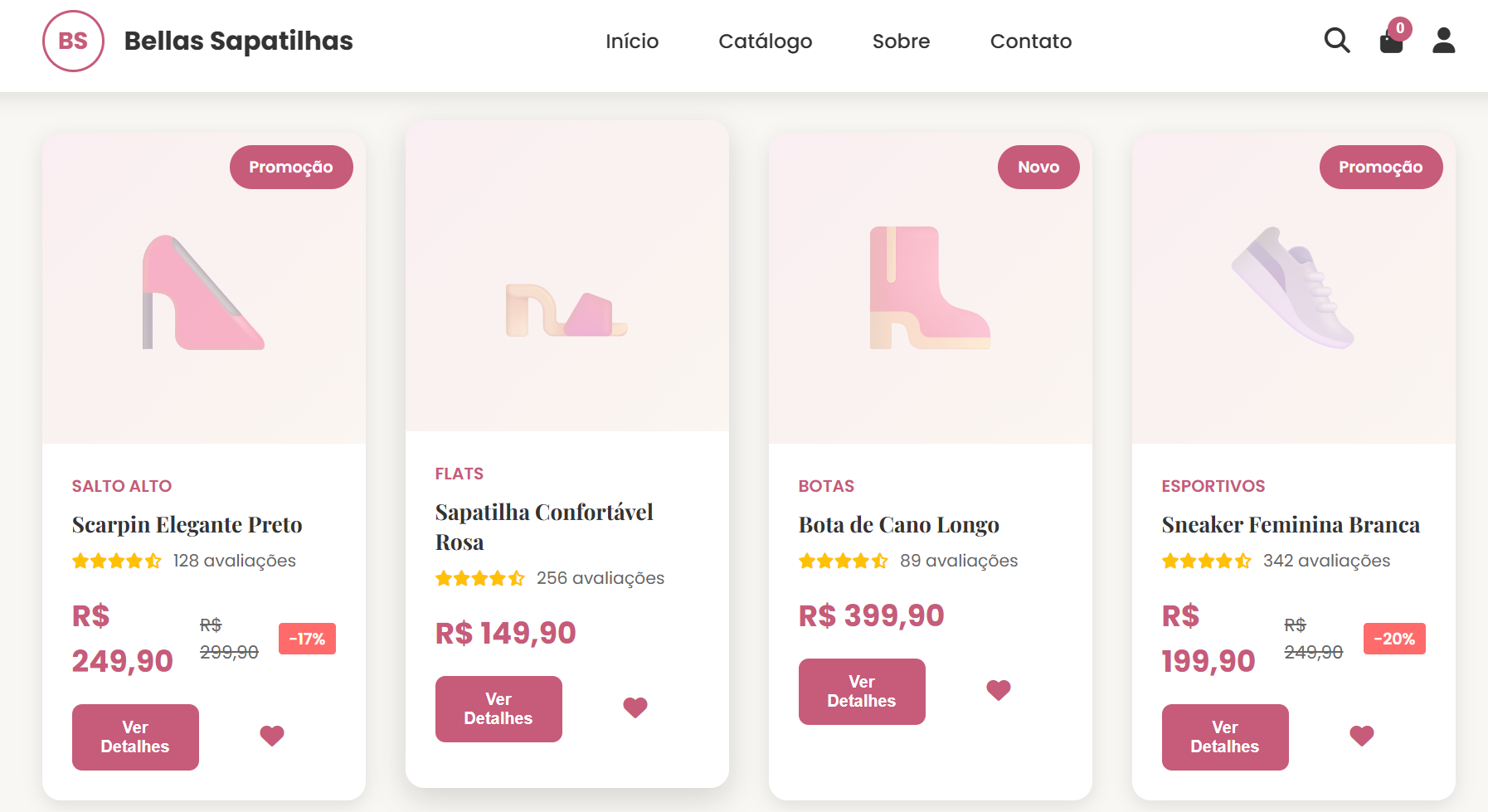1488x812 pixels.
Task: Click the star rating of Sapatilha Confortável Rosa
Action: point(479,578)
